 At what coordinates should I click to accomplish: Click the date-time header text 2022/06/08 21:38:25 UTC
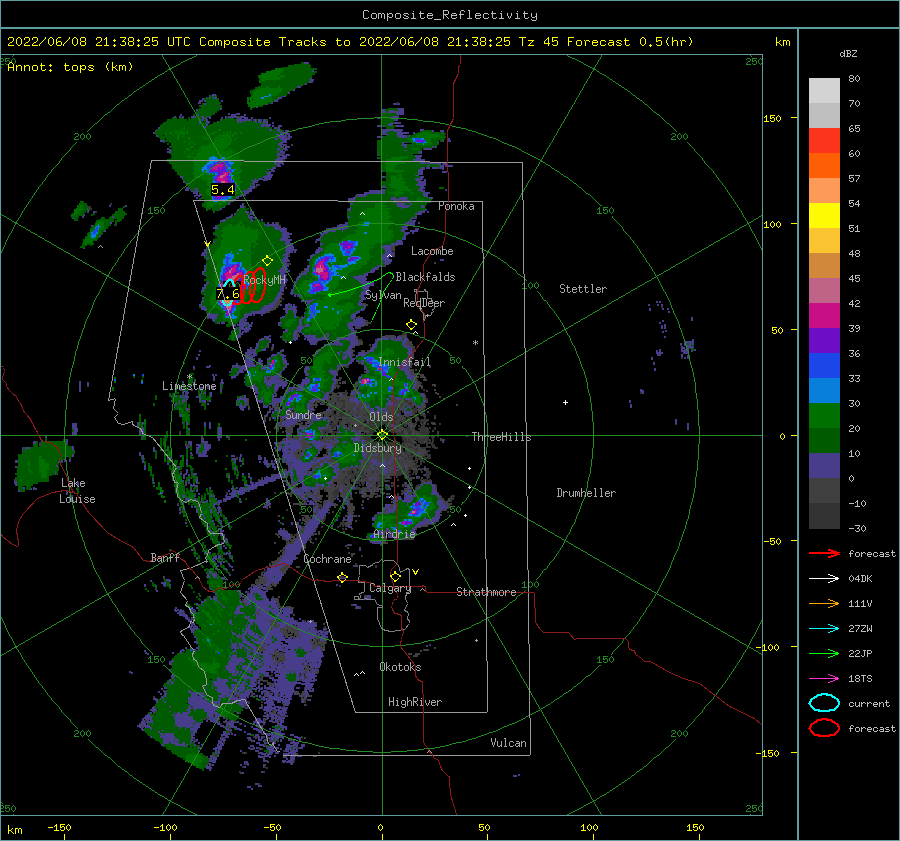click(x=99, y=42)
